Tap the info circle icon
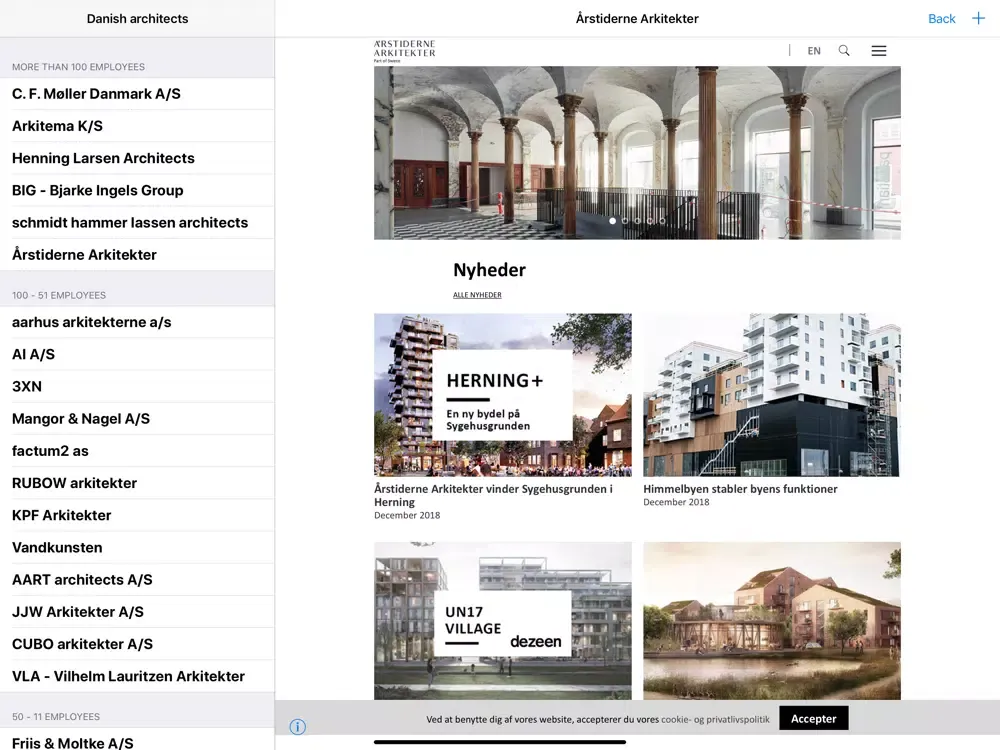The width and height of the screenshot is (1000, 750). (297, 726)
